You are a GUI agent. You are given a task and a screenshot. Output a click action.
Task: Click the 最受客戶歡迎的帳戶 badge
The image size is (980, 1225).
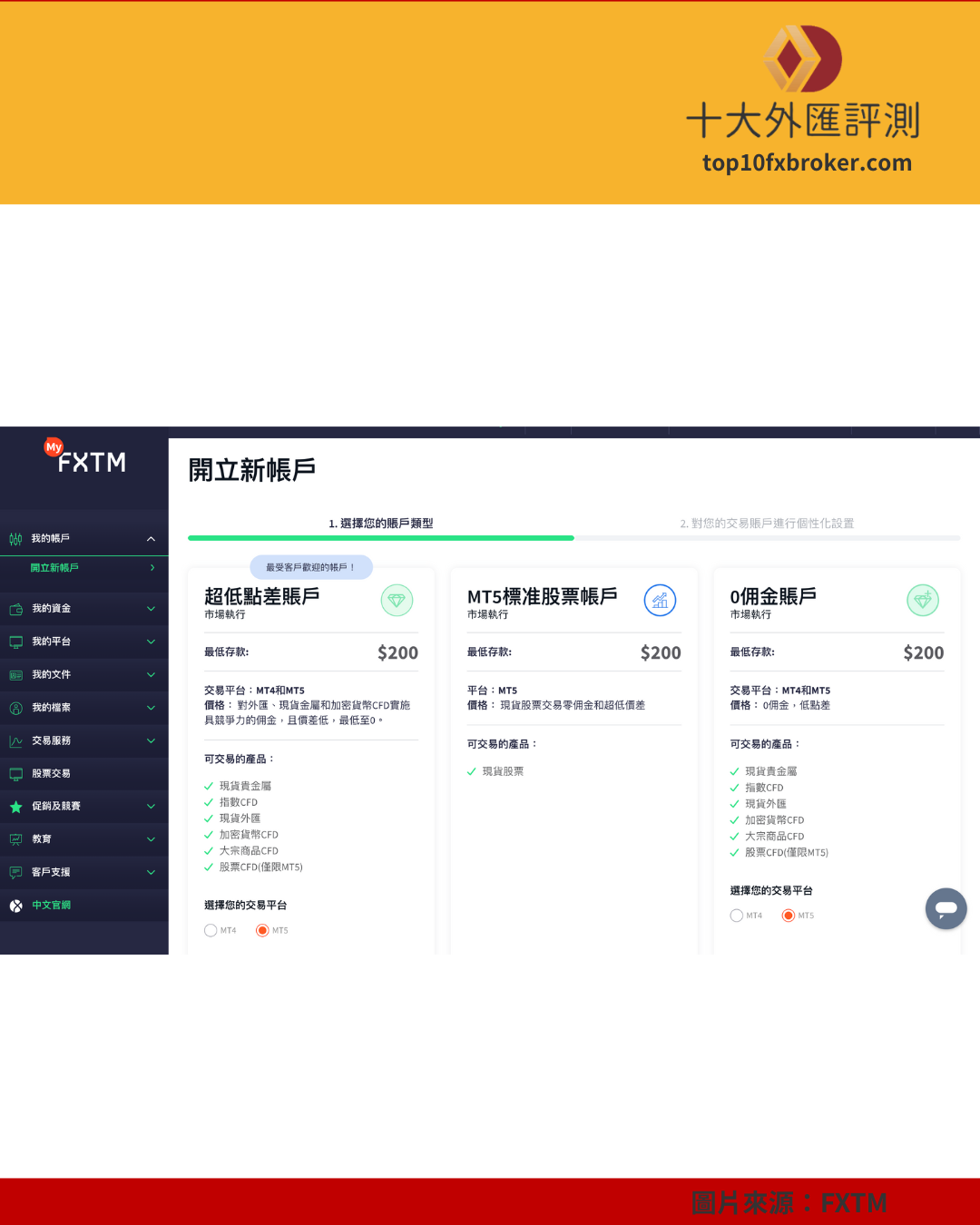[x=311, y=567]
